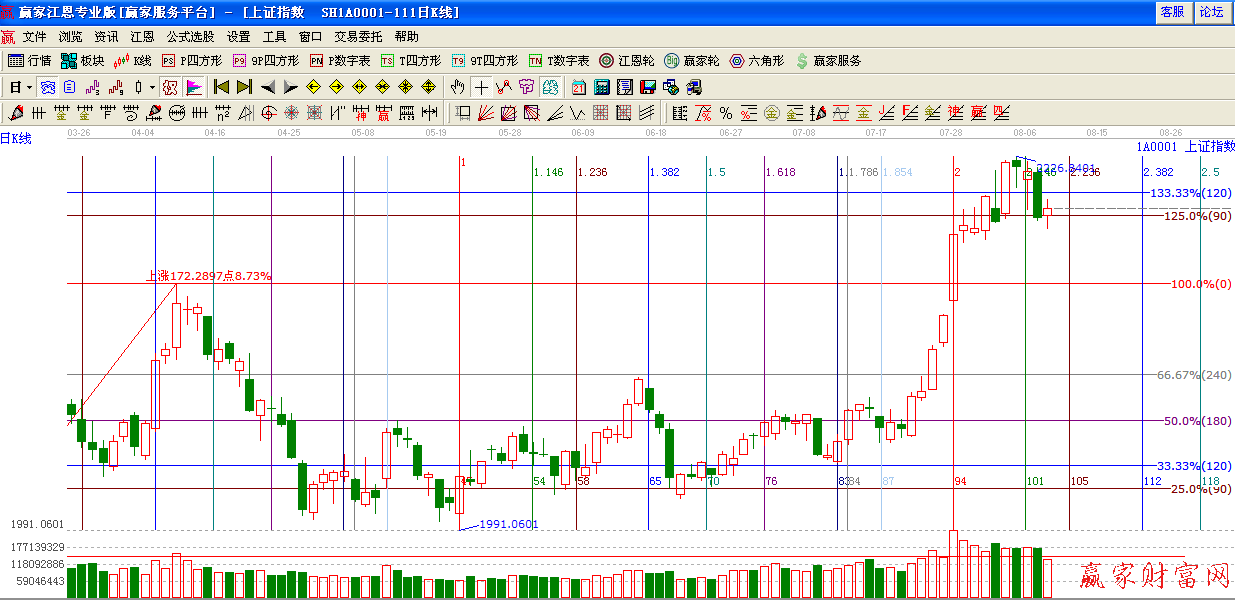Open the calendar icon in toolbar
Viewport: 1235px width, 600px height.
pos(579,87)
